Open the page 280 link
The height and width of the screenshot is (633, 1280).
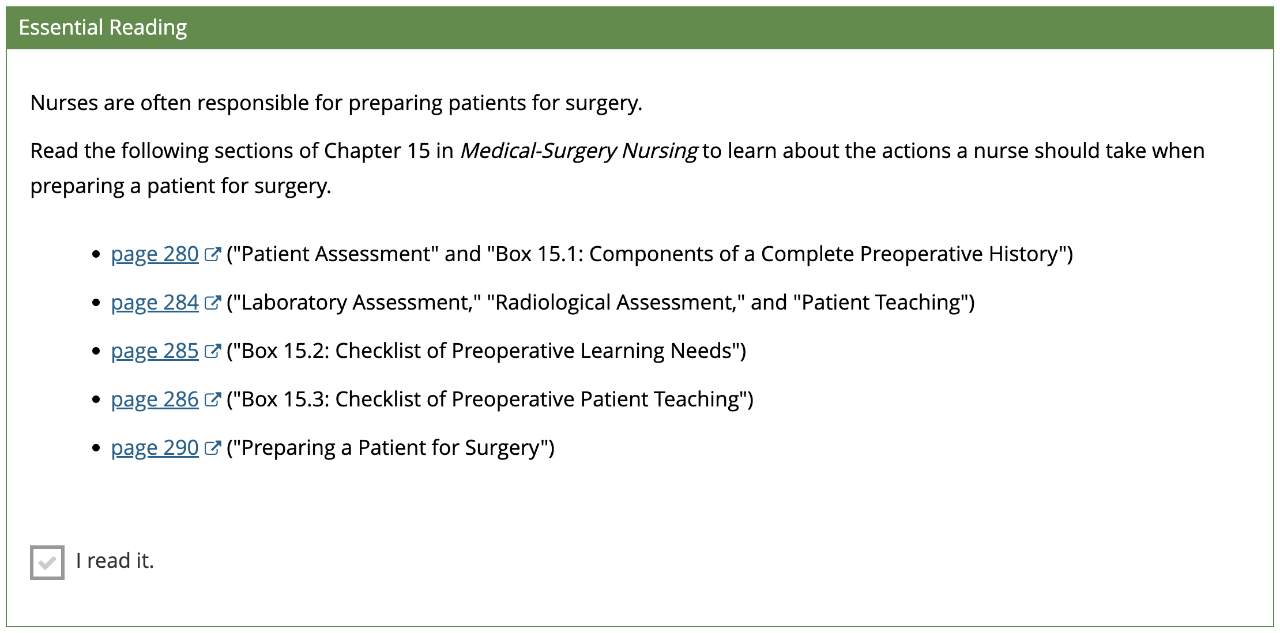click(155, 254)
